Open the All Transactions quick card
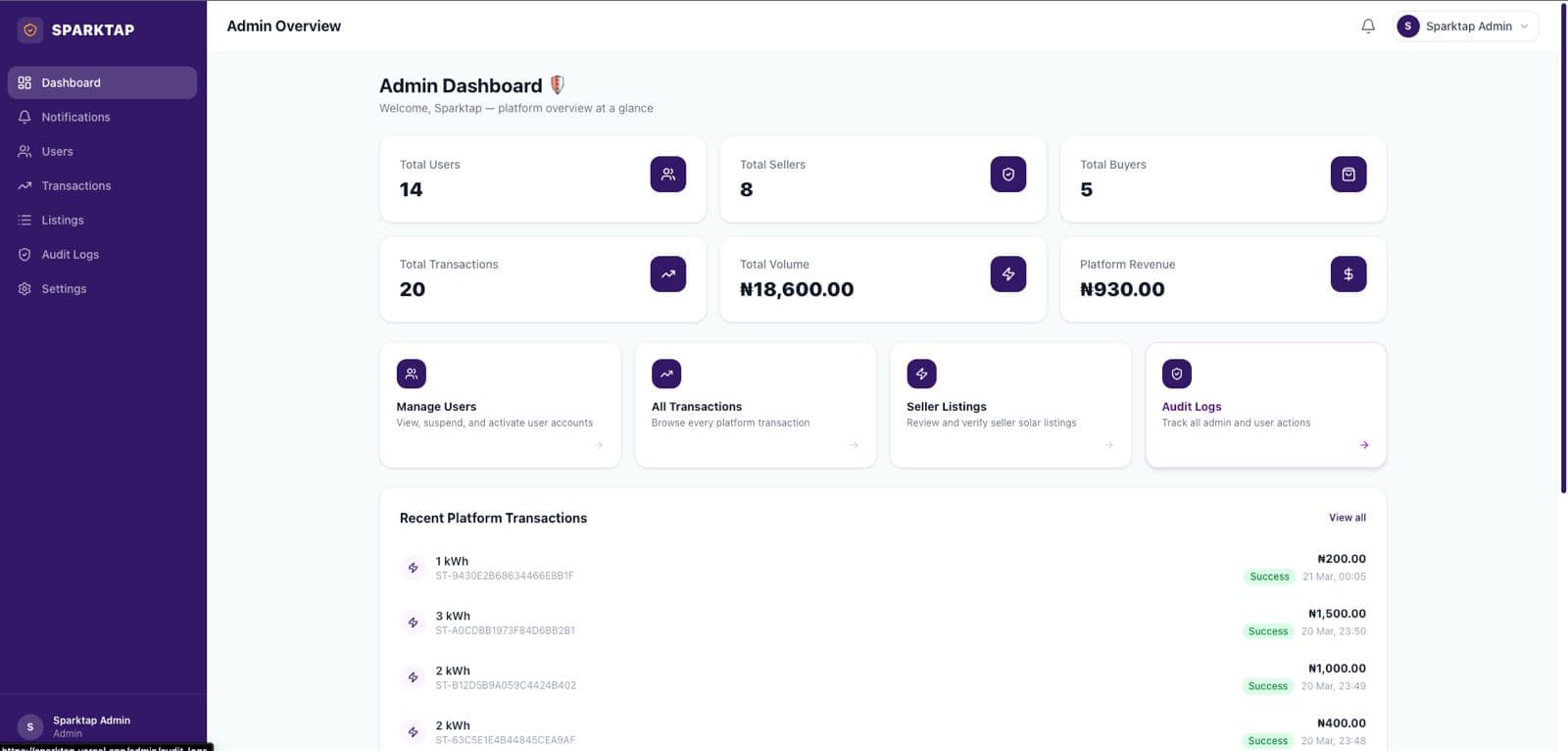This screenshot has width=1568, height=751. tap(756, 405)
